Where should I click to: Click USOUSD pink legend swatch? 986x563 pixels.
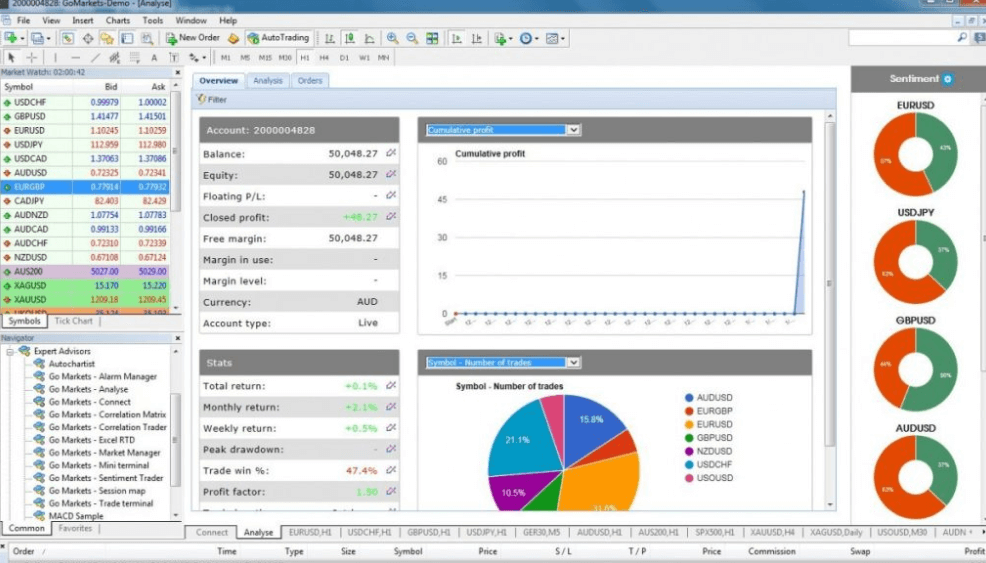(x=689, y=478)
